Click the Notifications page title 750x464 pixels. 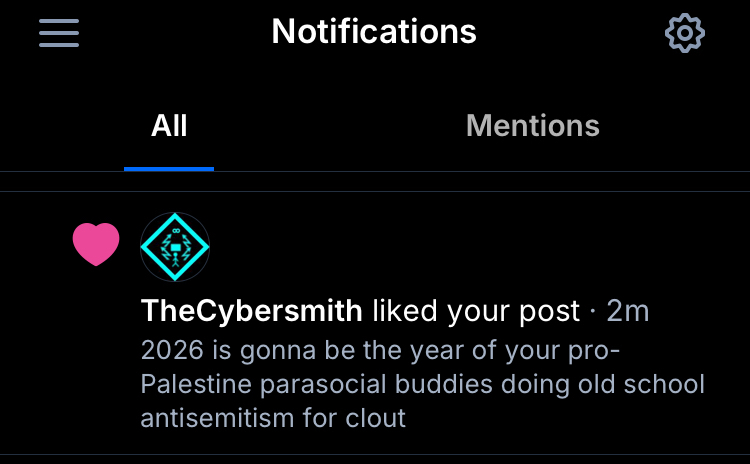pos(374,32)
